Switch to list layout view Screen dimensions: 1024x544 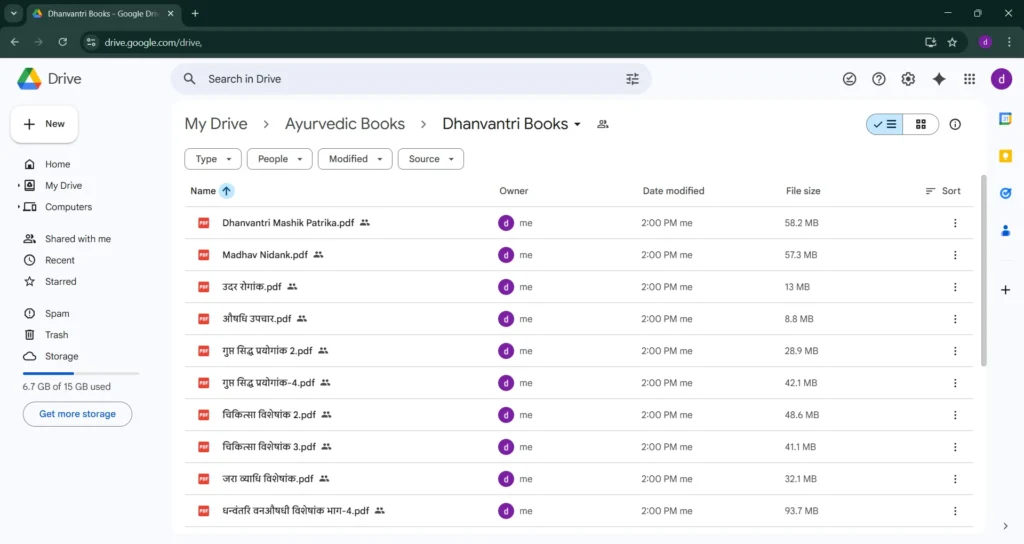click(x=885, y=124)
